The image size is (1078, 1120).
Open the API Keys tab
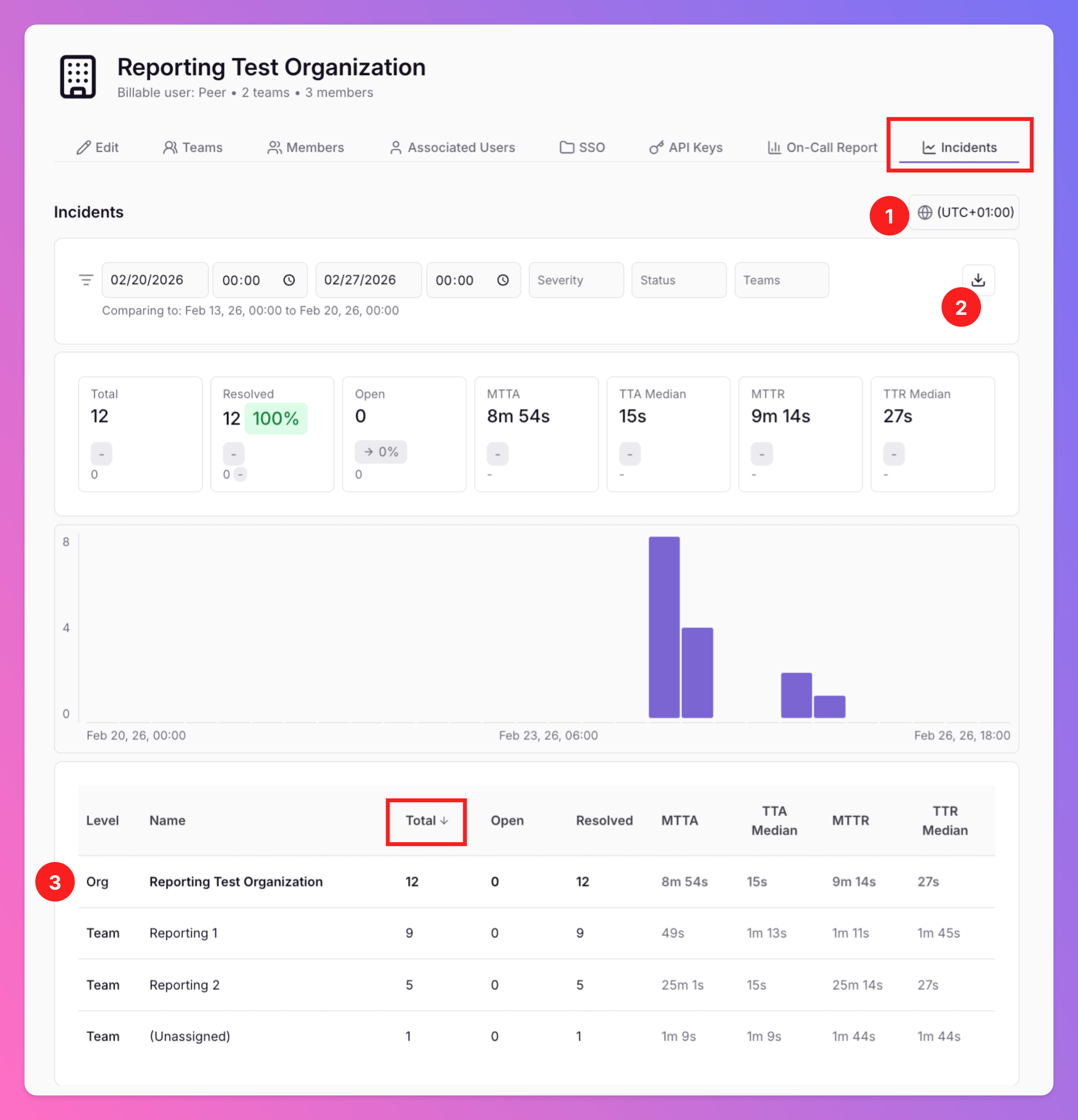click(x=686, y=147)
